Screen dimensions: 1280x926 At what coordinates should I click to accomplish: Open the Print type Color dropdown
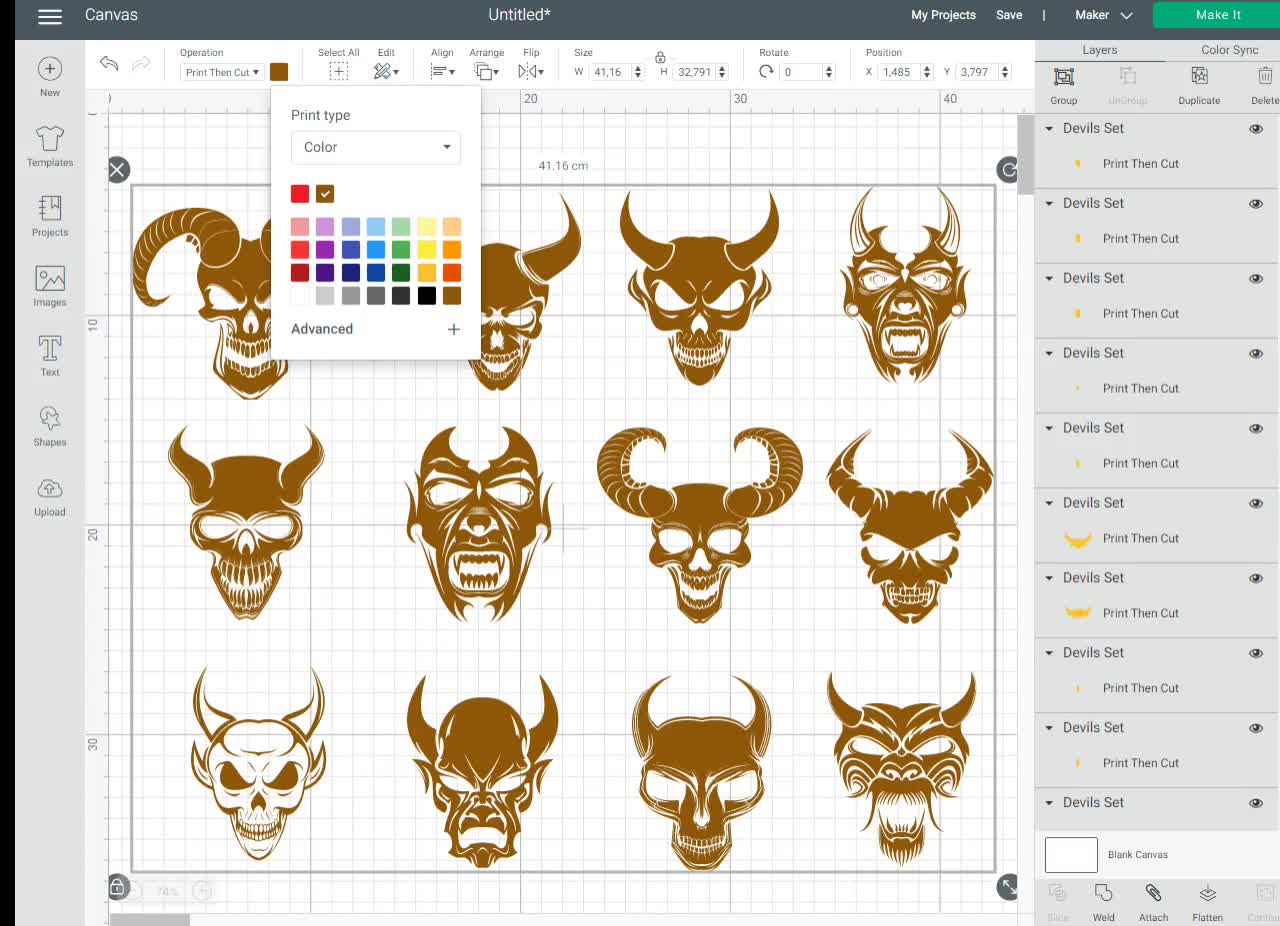376,147
